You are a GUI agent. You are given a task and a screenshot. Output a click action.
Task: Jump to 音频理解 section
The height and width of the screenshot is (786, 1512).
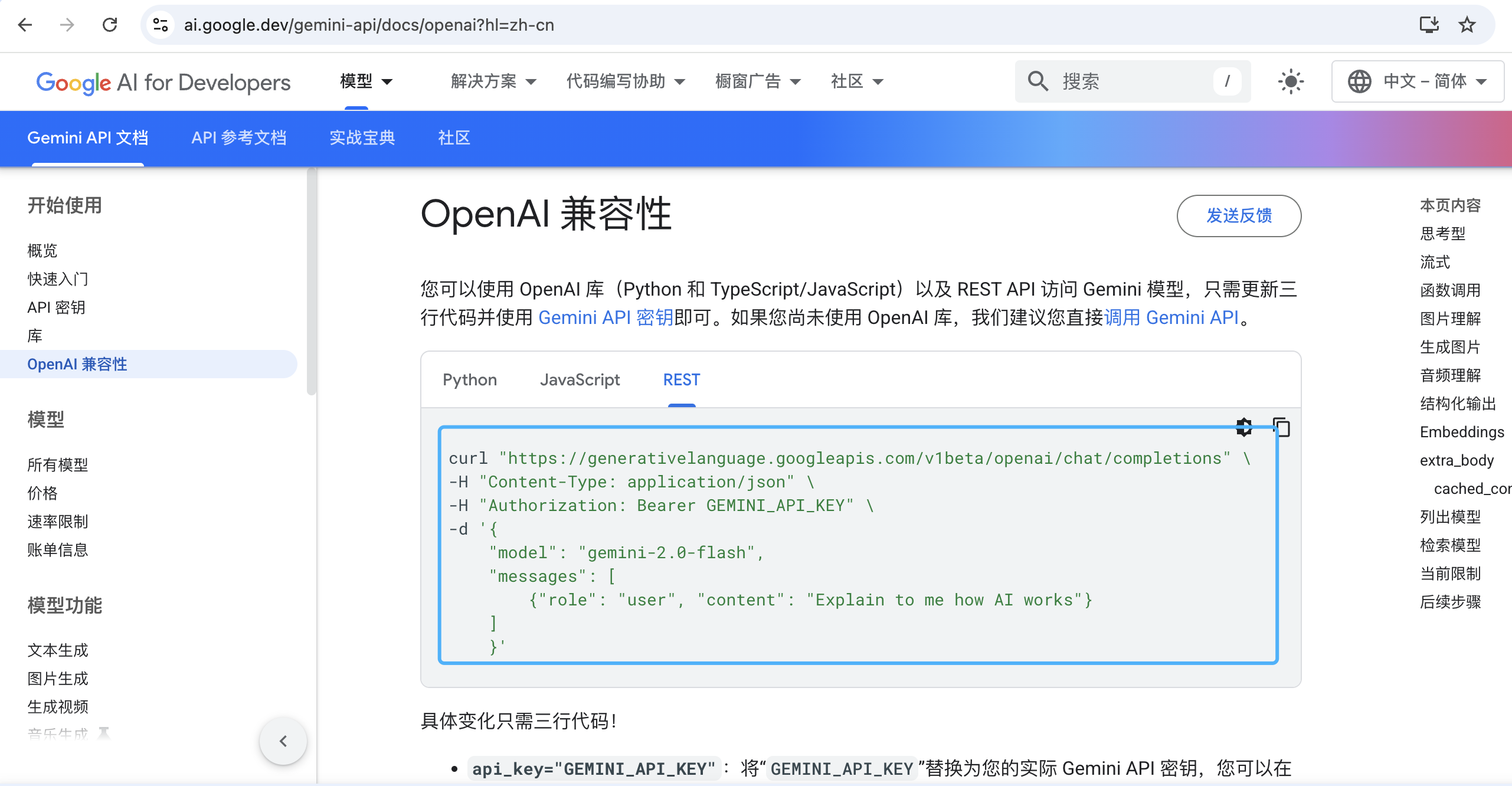[1451, 375]
